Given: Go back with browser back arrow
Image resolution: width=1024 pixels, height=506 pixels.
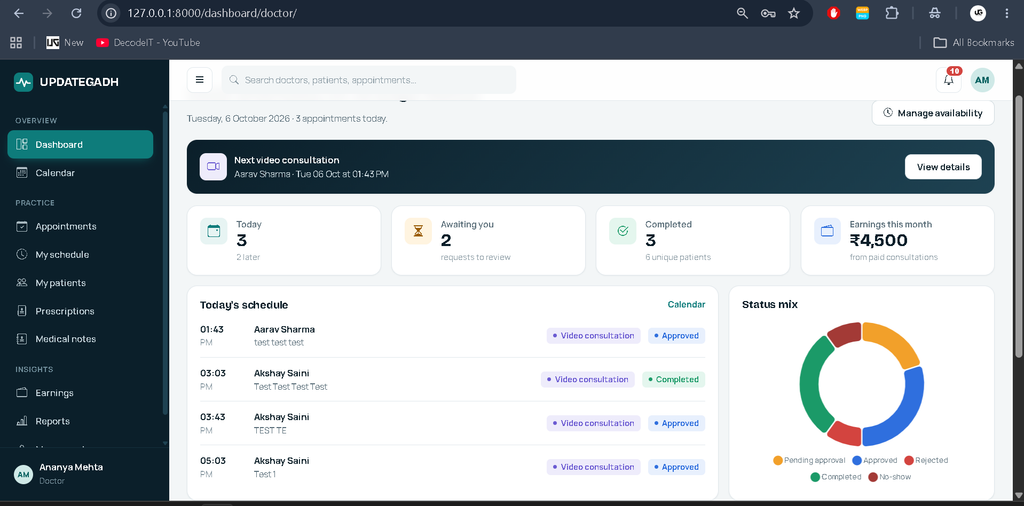Looking at the screenshot, I should 19,13.
